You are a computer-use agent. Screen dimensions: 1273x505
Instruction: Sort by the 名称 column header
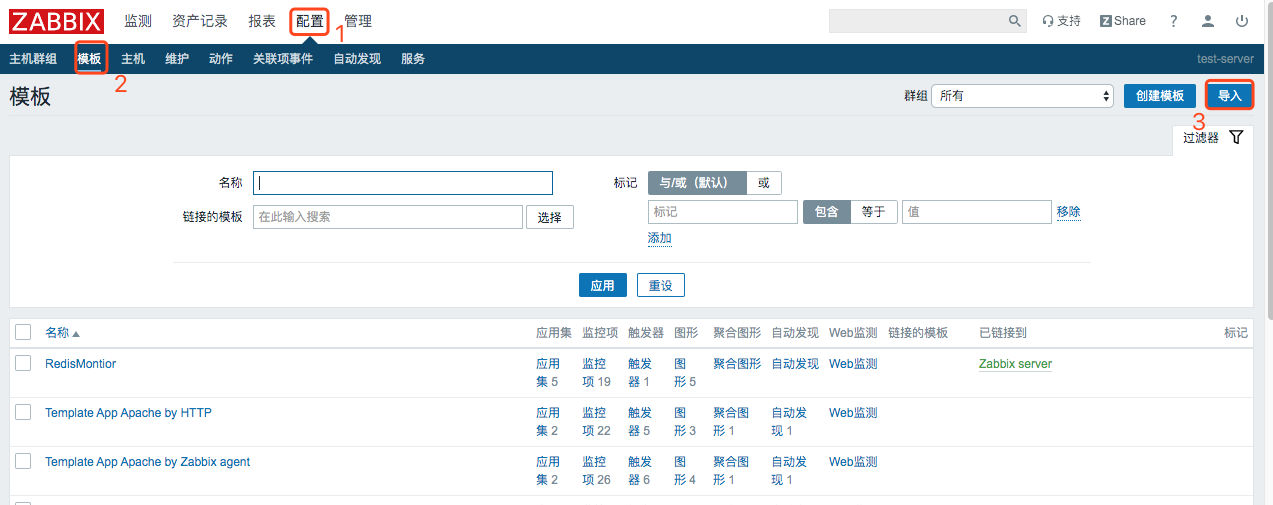point(62,333)
